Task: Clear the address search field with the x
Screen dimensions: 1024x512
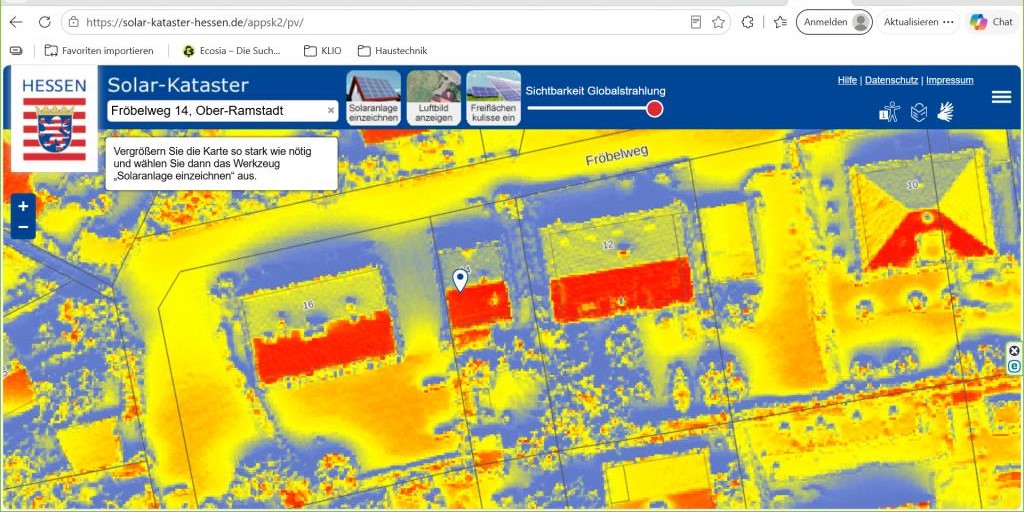Action: click(x=330, y=111)
